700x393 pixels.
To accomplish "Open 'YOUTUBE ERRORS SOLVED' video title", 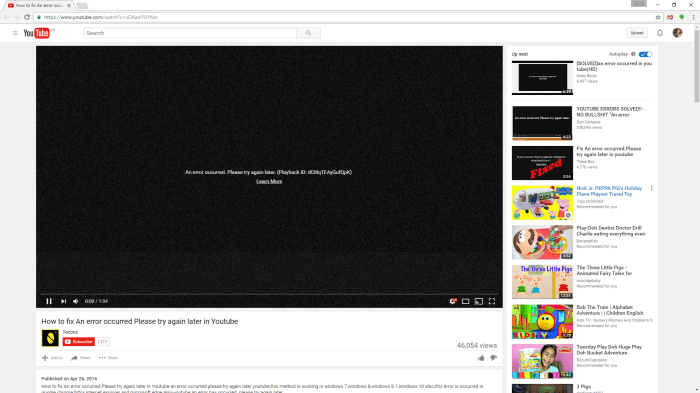I will point(610,112).
